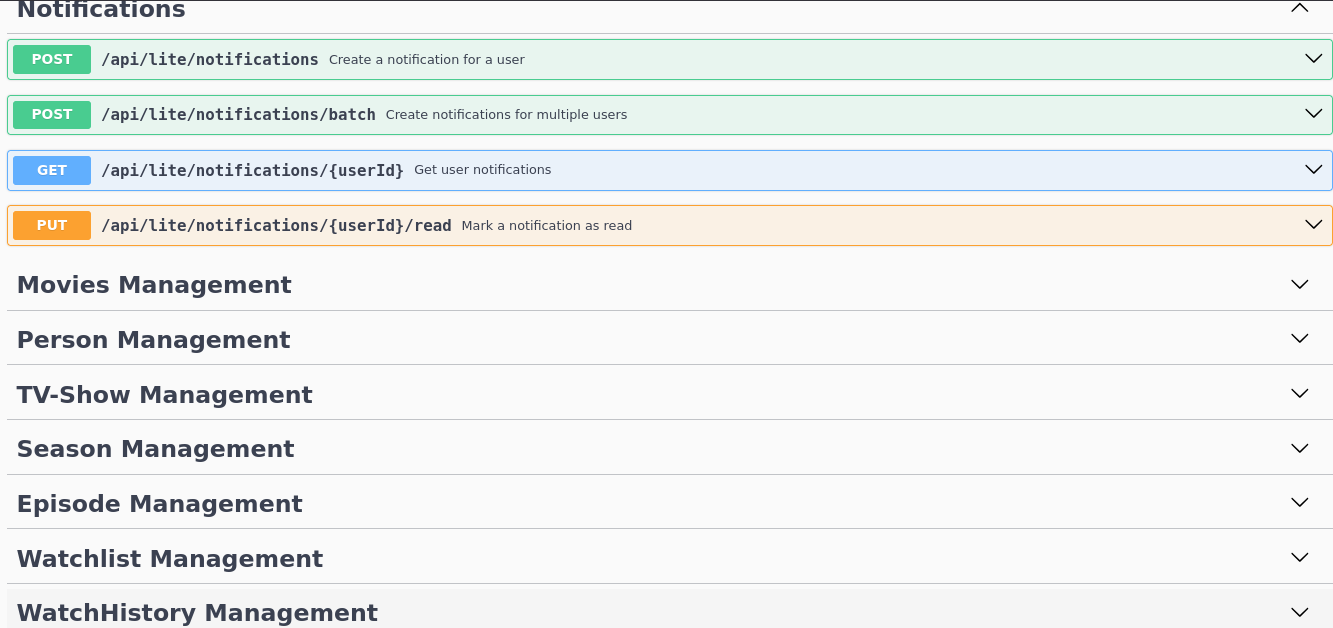Expand the notifications batch endpoint arrow
The image size is (1333, 628).
pyautogui.click(x=1313, y=114)
